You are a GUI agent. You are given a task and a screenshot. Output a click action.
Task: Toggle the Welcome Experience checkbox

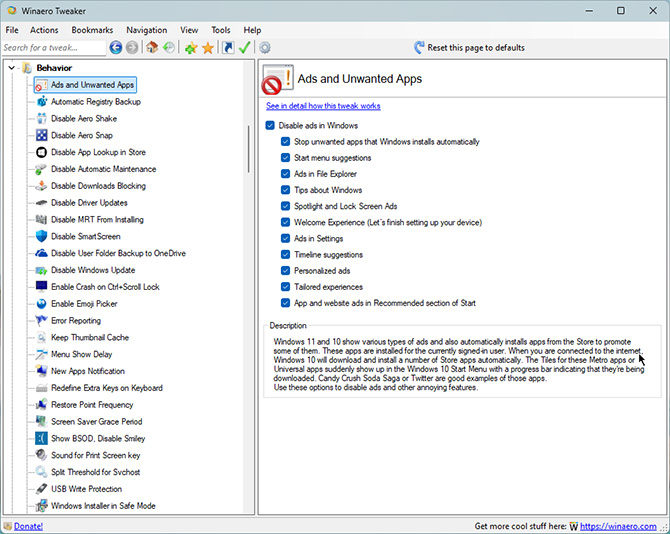click(x=285, y=222)
